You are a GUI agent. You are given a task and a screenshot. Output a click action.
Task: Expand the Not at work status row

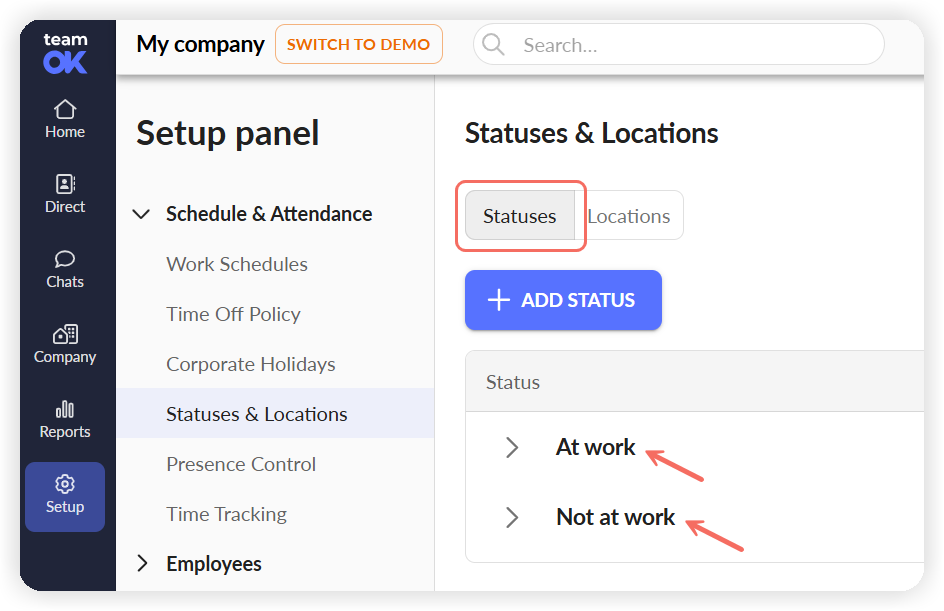tap(512, 517)
